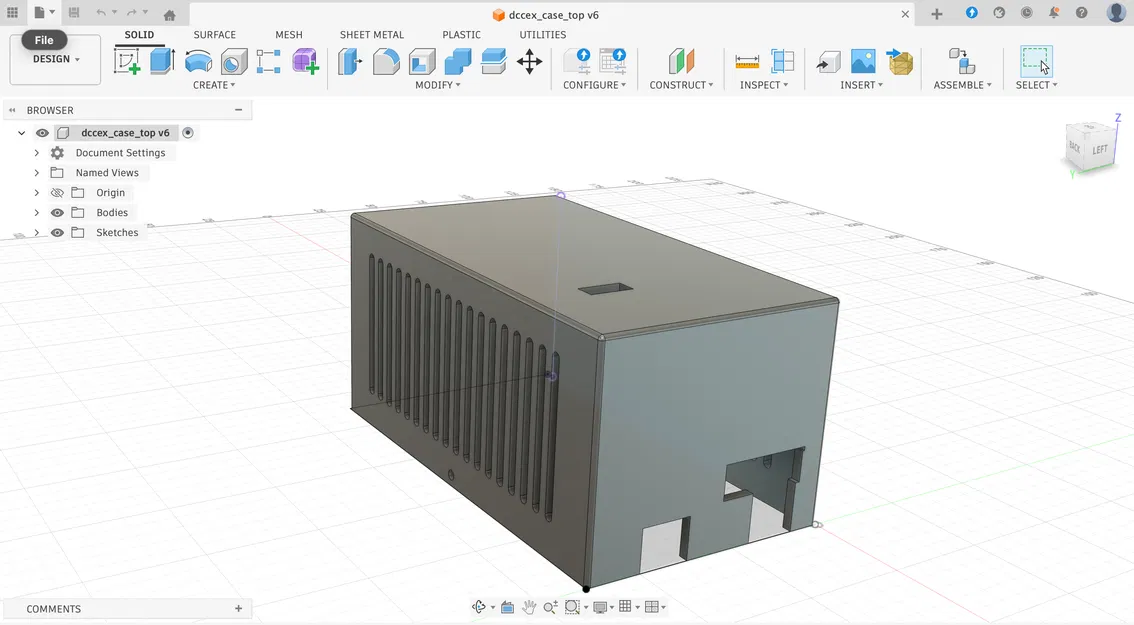Expand the Document Settings tree item
The image size is (1134, 625).
37,152
